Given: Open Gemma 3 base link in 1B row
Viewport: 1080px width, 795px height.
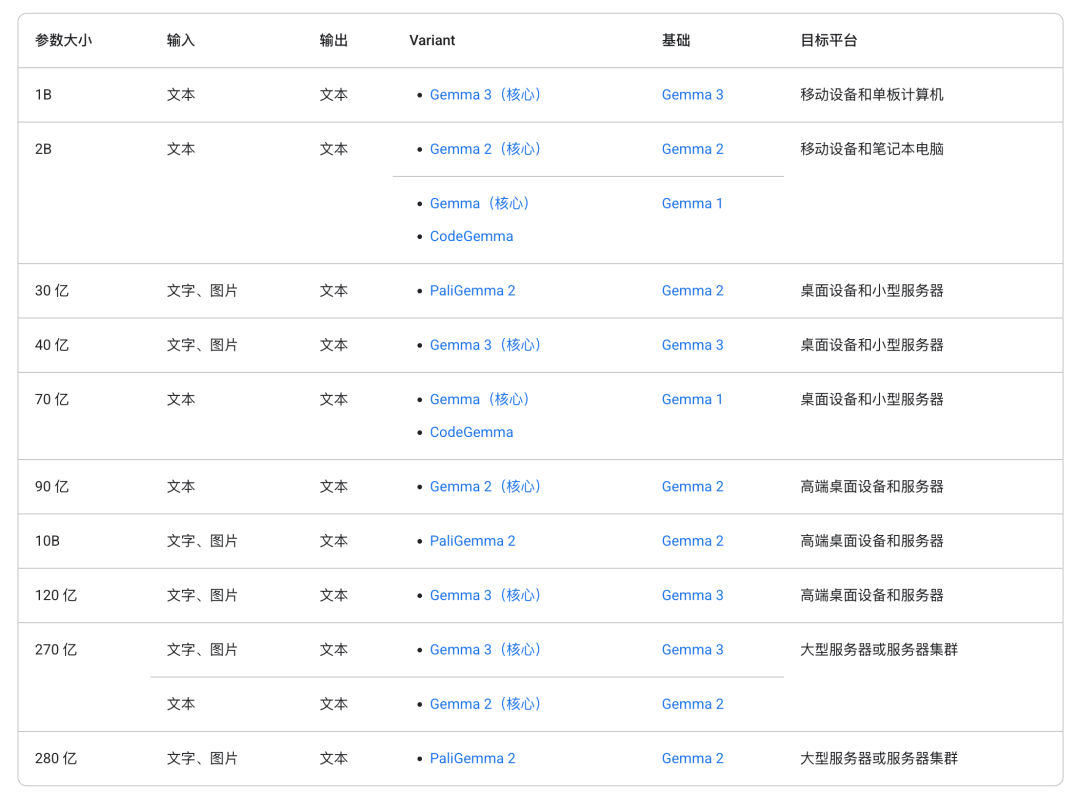Looking at the screenshot, I should tap(692, 95).
